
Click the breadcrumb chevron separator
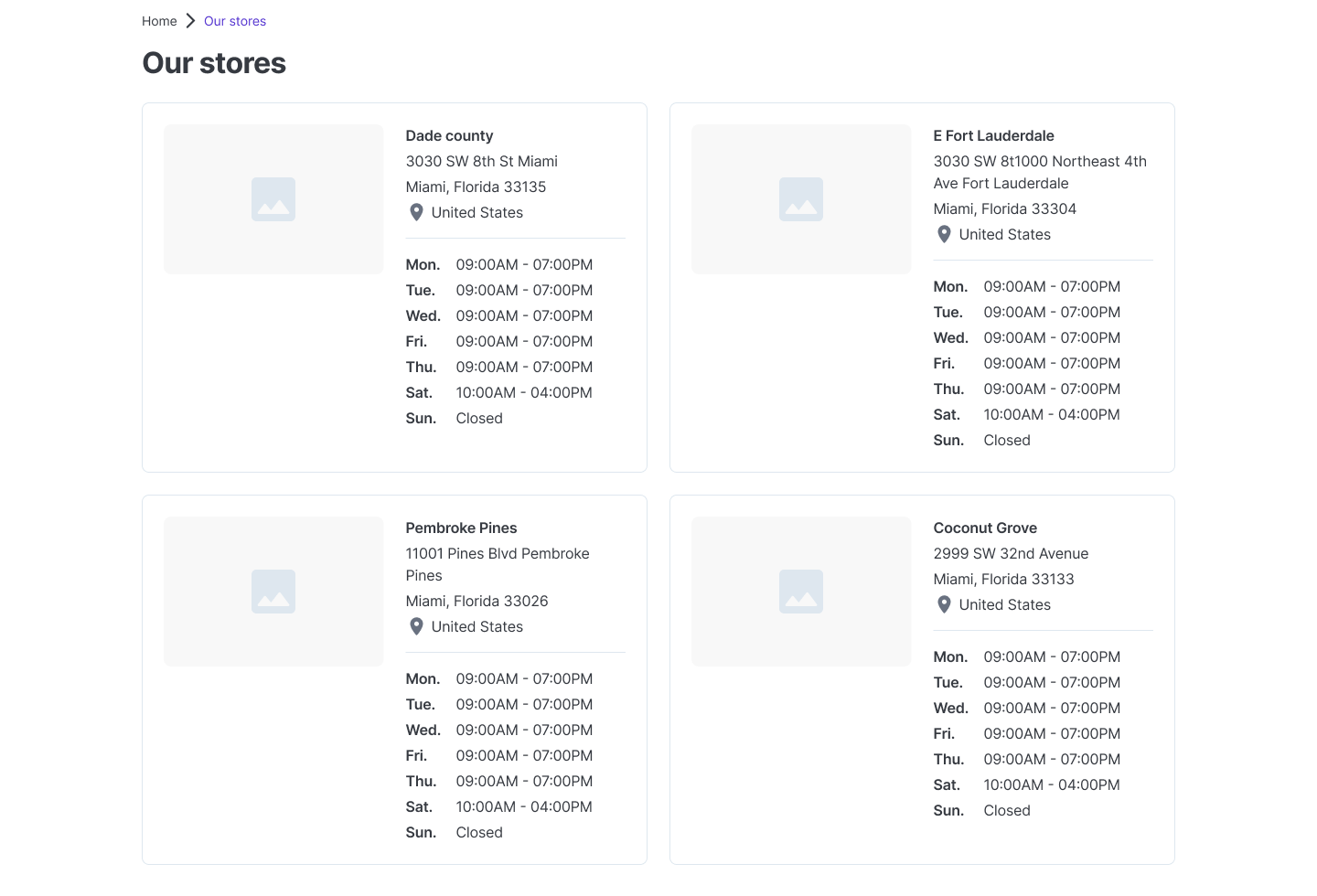[190, 20]
